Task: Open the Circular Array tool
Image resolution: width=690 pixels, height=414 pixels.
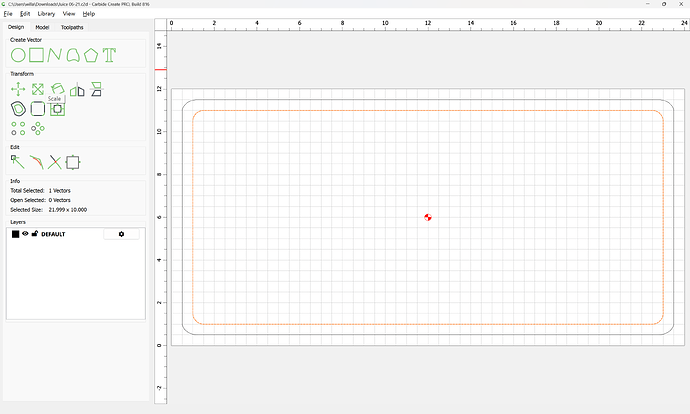Action: coord(38,128)
